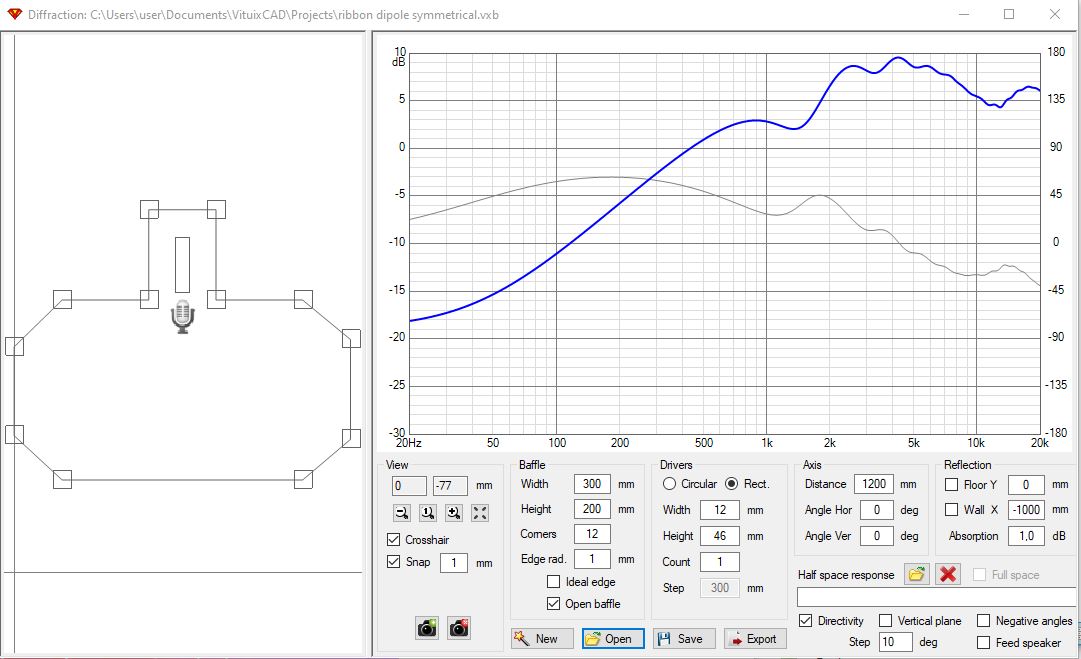Screen dimensions: 1081x659
Task: Select the rectangular ribbon driver on baffle
Action: (183, 265)
